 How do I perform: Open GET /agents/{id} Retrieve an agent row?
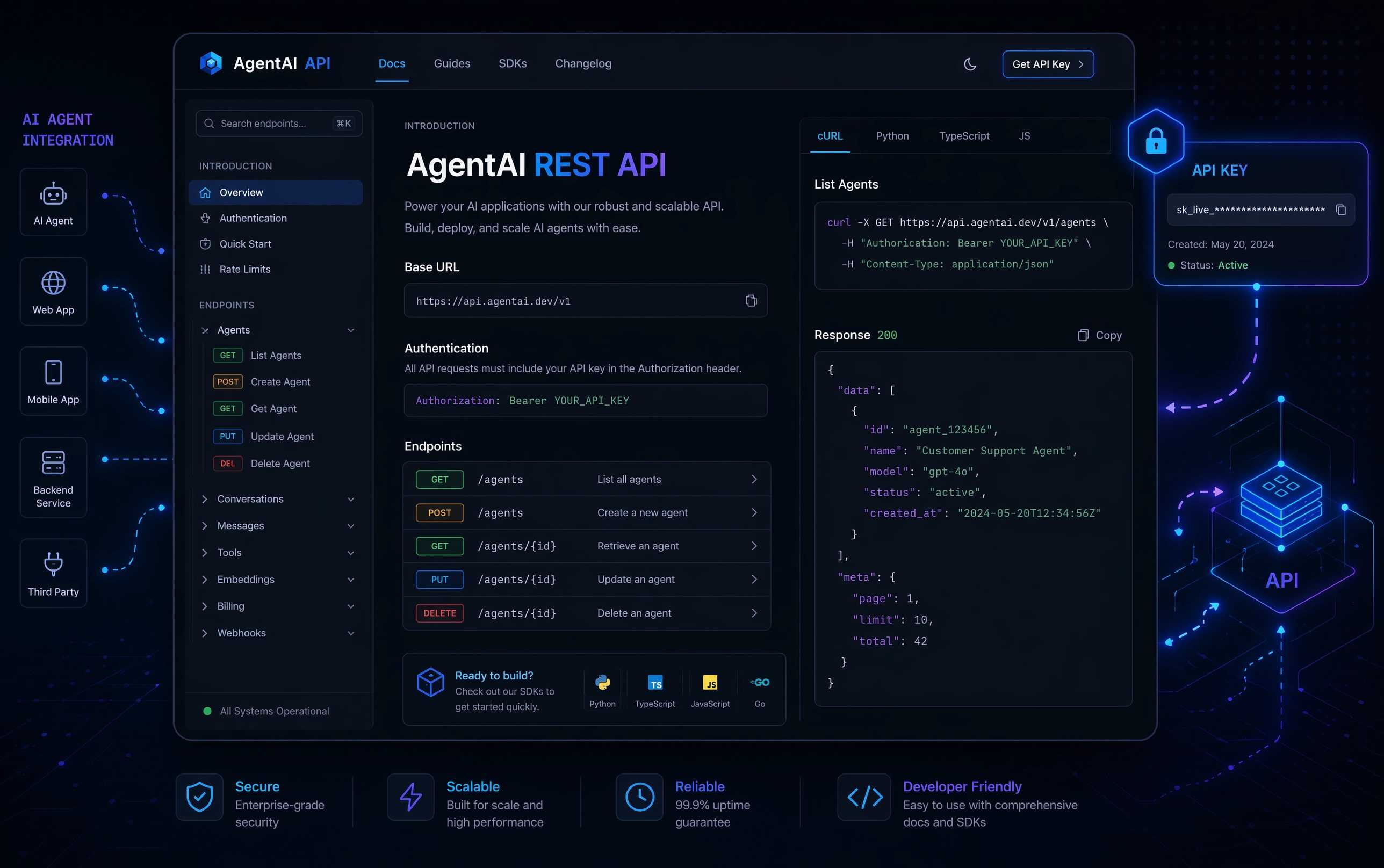[x=587, y=546]
